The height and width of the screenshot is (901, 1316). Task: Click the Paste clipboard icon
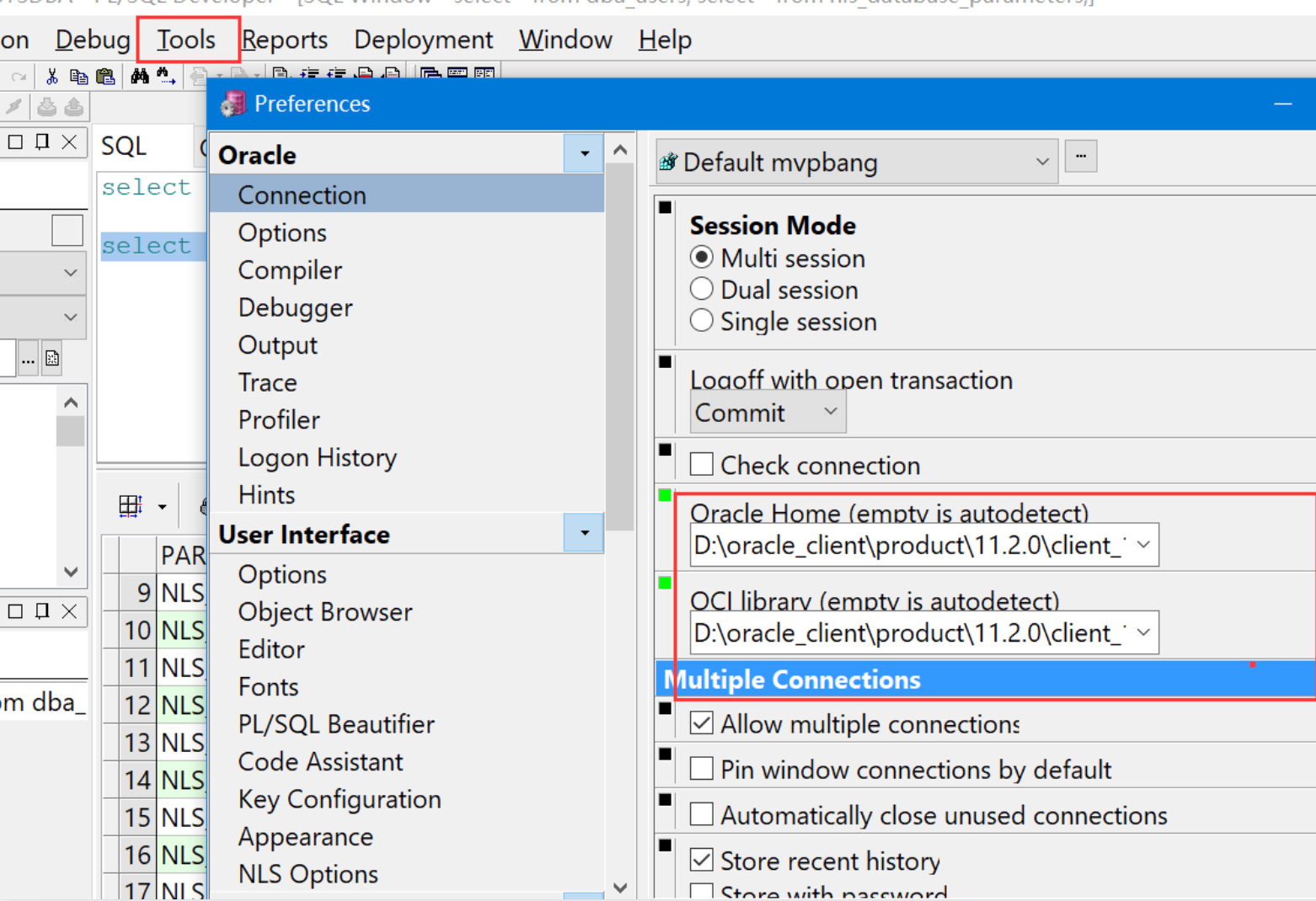tap(105, 77)
